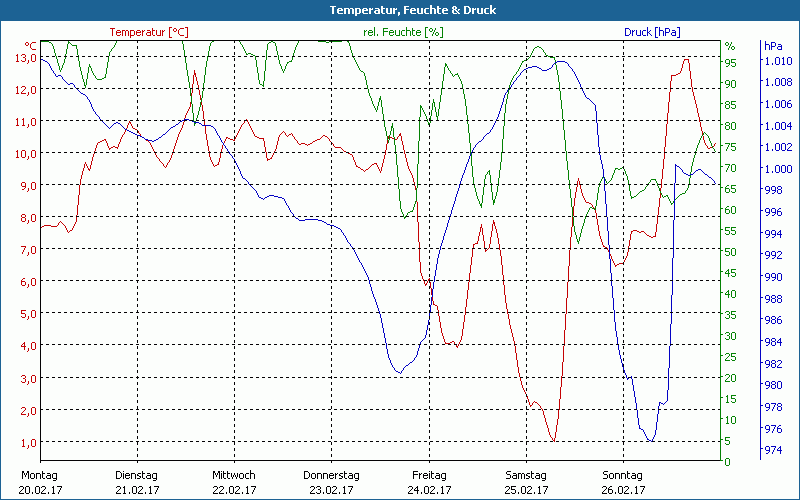Click the 13,0 temperature axis value
This screenshot has width=800, height=500.
pos(25,57)
